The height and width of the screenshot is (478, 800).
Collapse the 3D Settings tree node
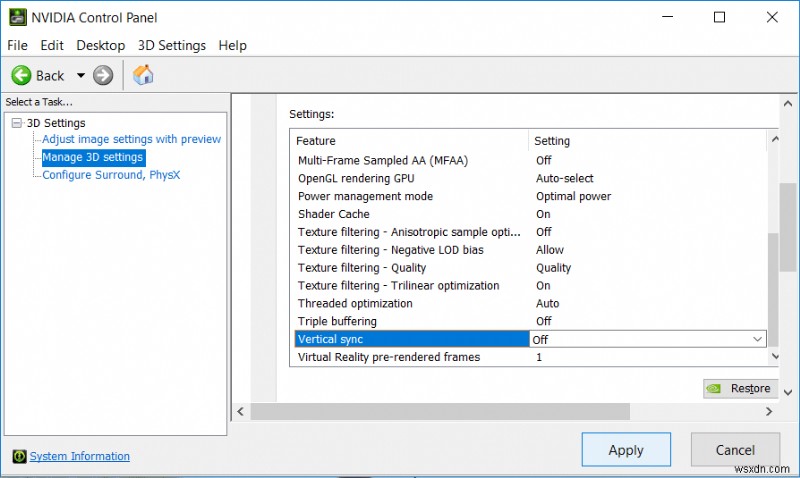point(16,123)
